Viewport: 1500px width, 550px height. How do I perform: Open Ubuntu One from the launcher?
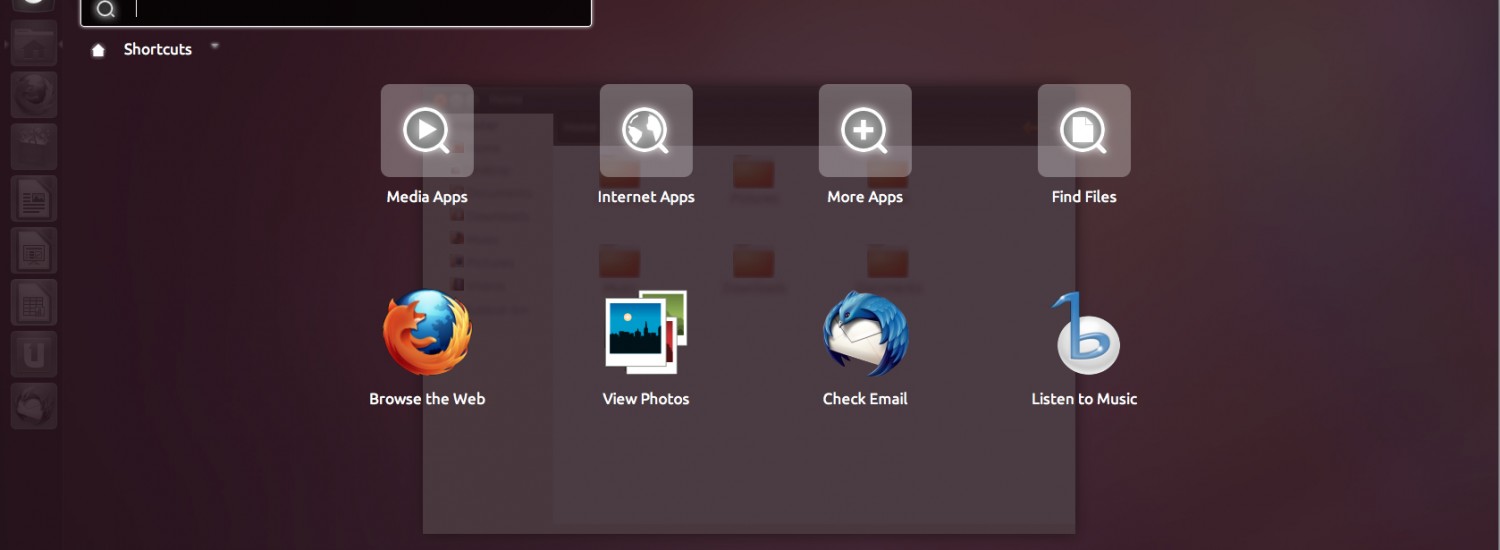click(x=34, y=356)
